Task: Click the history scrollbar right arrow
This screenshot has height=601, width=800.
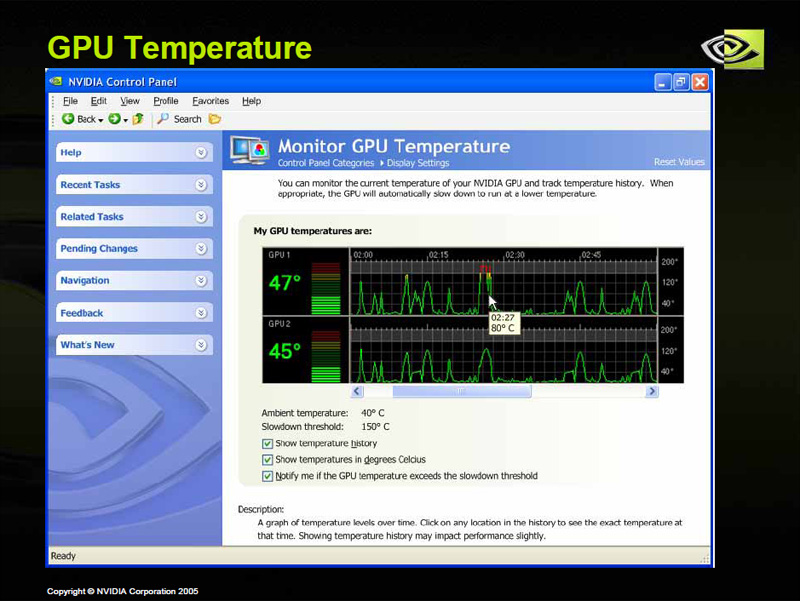Action: pos(652,391)
